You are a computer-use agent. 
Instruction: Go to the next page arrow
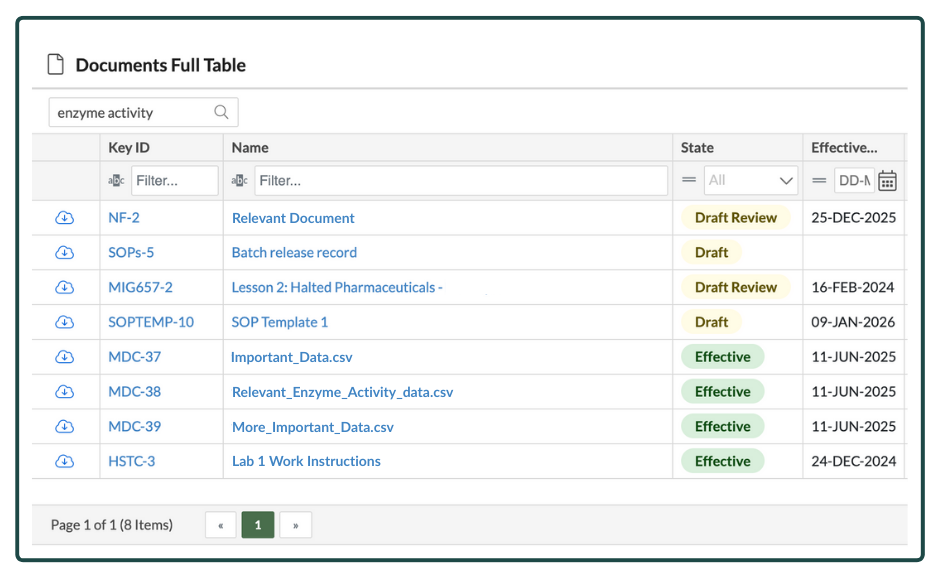tap(295, 525)
